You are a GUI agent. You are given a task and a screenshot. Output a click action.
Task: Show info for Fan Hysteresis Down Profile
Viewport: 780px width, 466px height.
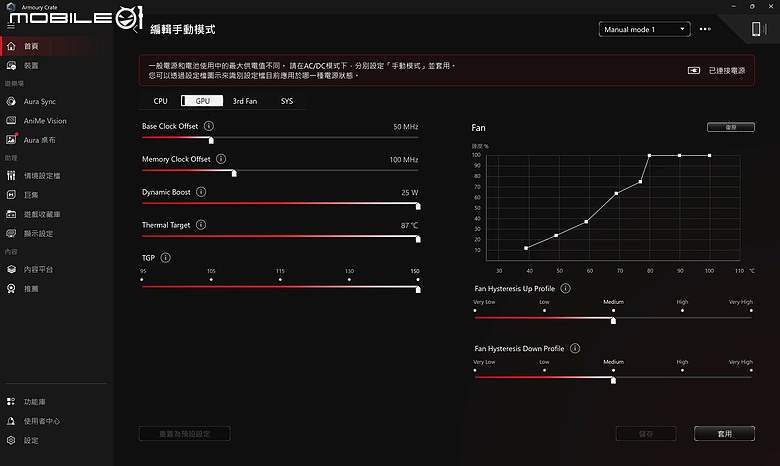coord(575,348)
